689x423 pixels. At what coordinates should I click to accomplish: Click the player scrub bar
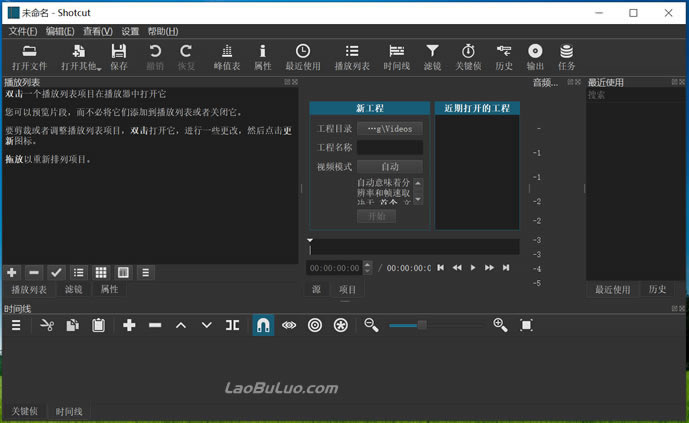(414, 247)
